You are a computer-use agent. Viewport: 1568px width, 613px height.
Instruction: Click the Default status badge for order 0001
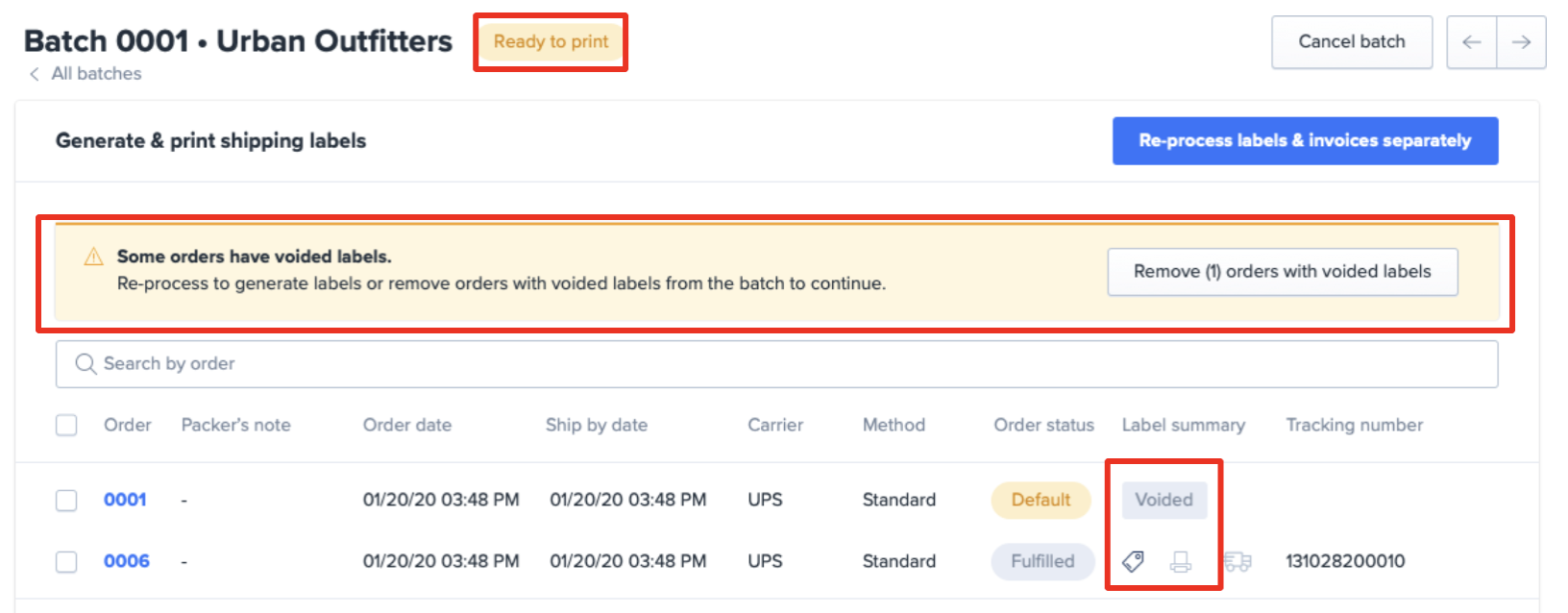click(1041, 500)
